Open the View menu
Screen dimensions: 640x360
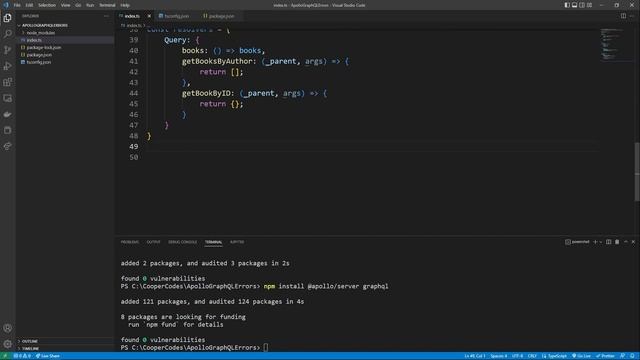[x=65, y=5]
